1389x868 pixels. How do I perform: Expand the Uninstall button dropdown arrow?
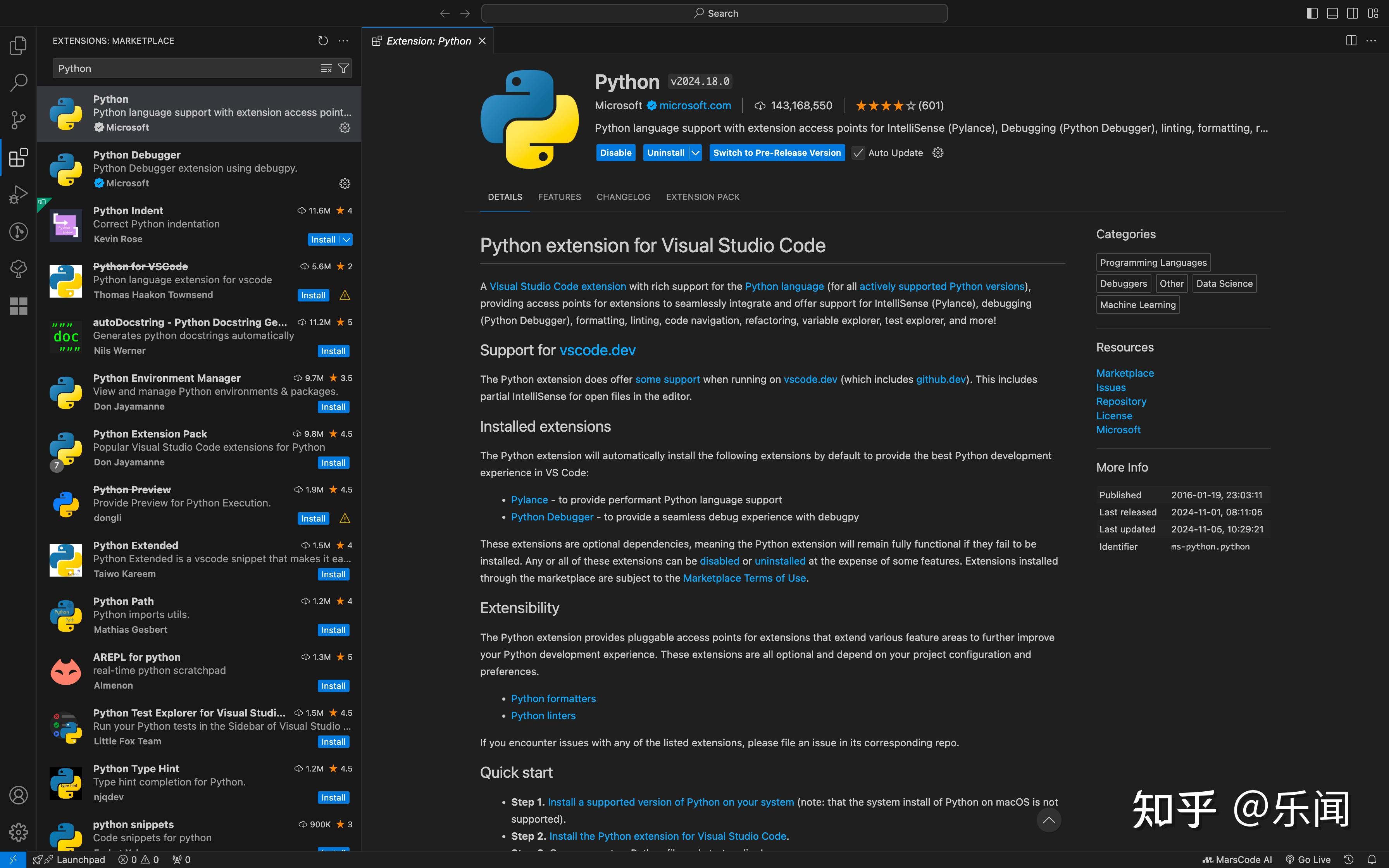coord(696,153)
